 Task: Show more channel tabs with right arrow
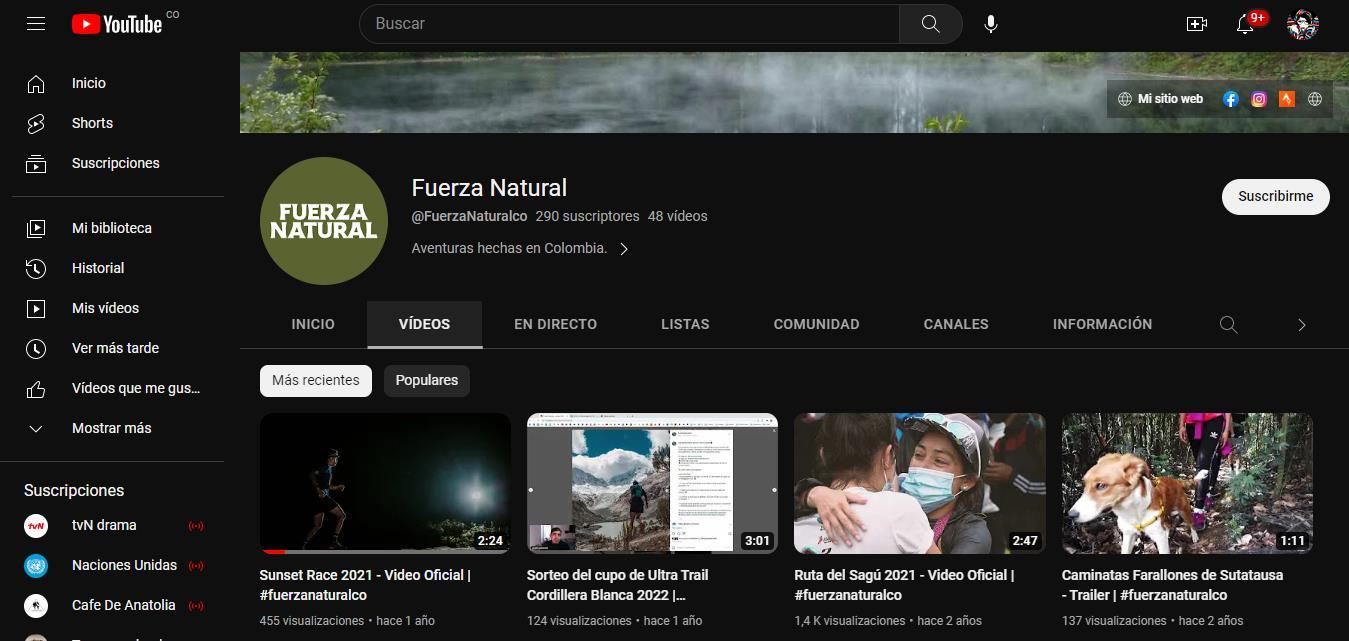tap(1301, 324)
